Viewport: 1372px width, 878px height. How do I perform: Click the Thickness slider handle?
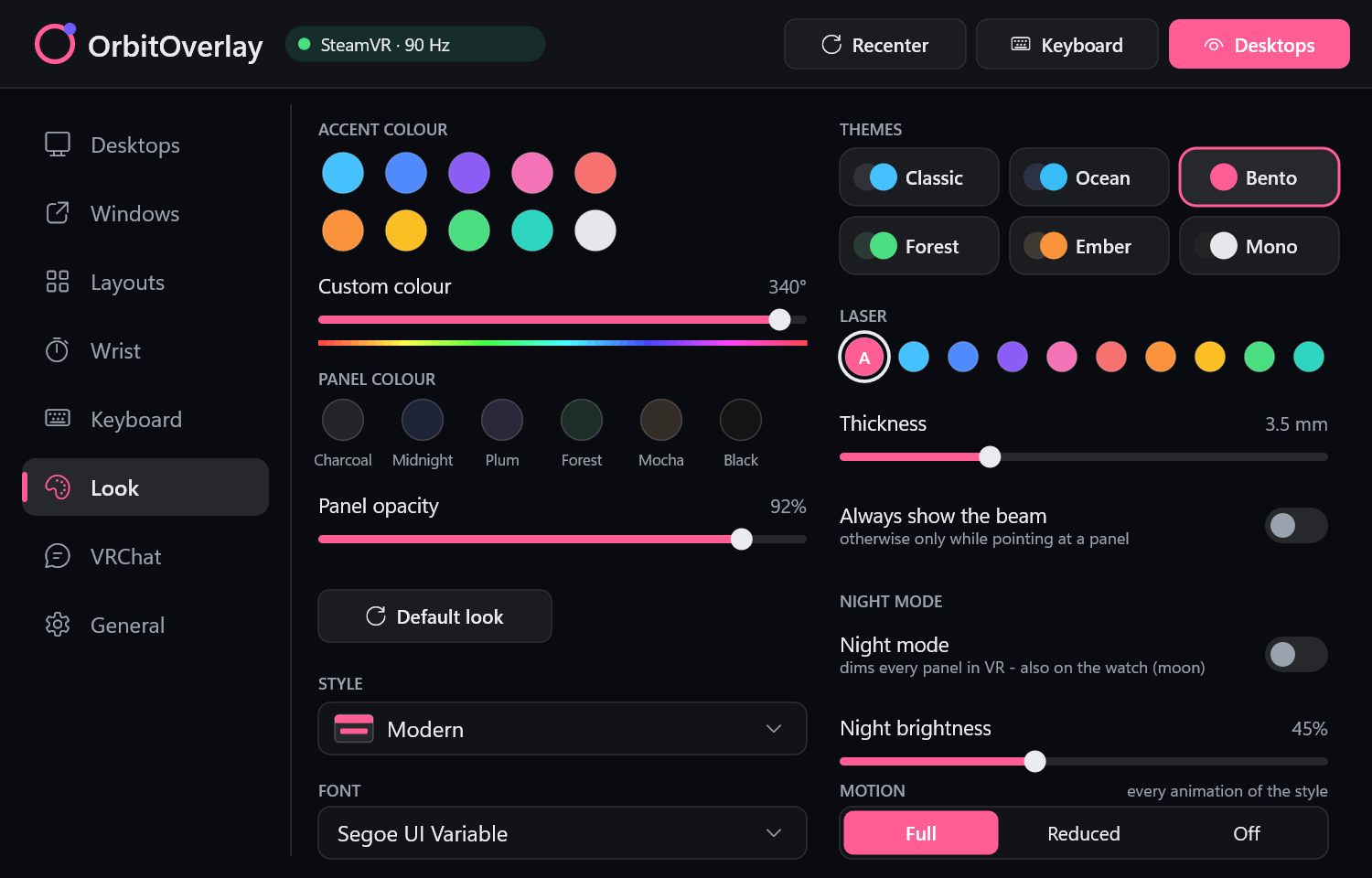pos(990,457)
